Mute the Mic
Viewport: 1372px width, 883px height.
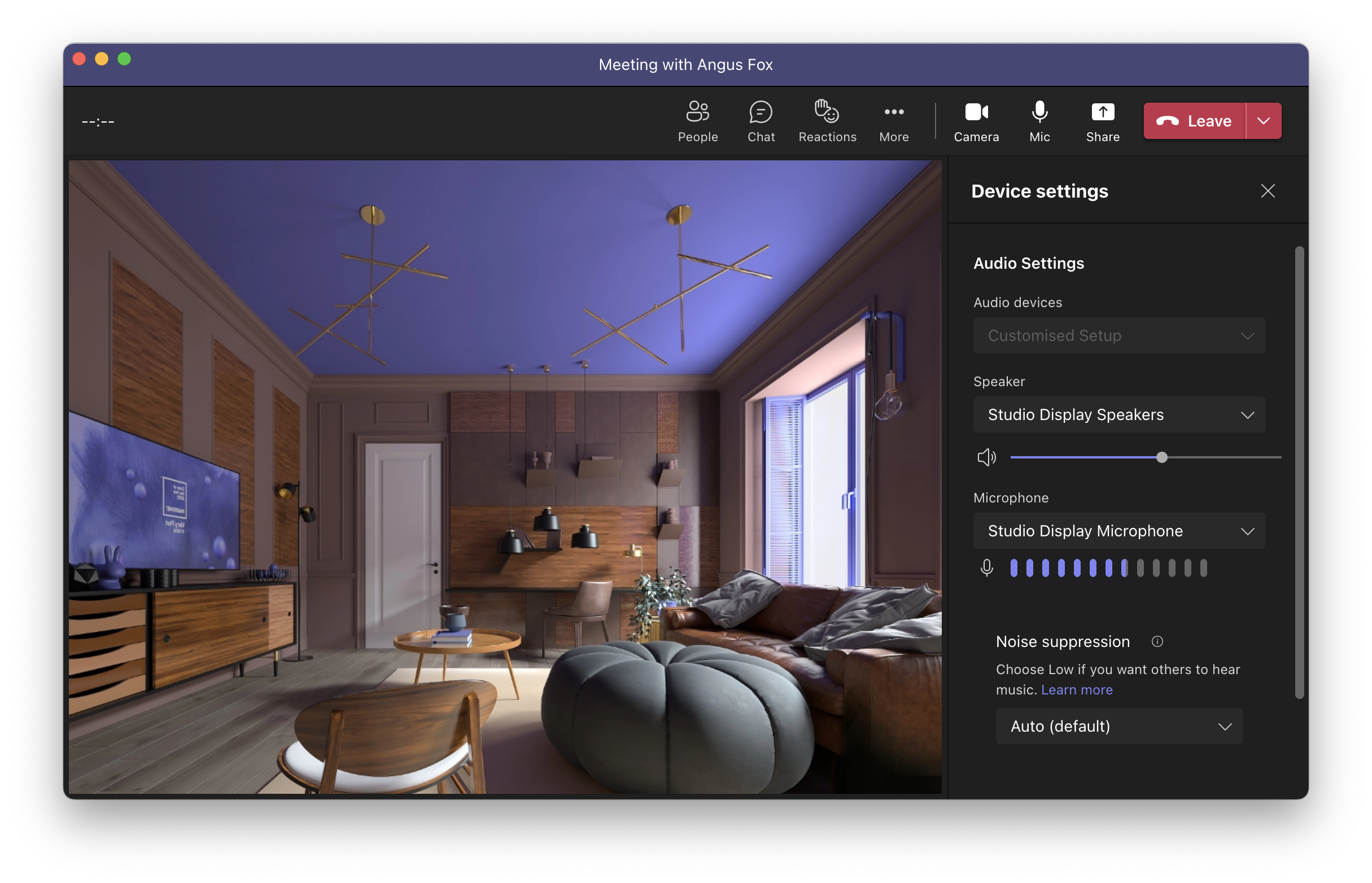pyautogui.click(x=1039, y=121)
